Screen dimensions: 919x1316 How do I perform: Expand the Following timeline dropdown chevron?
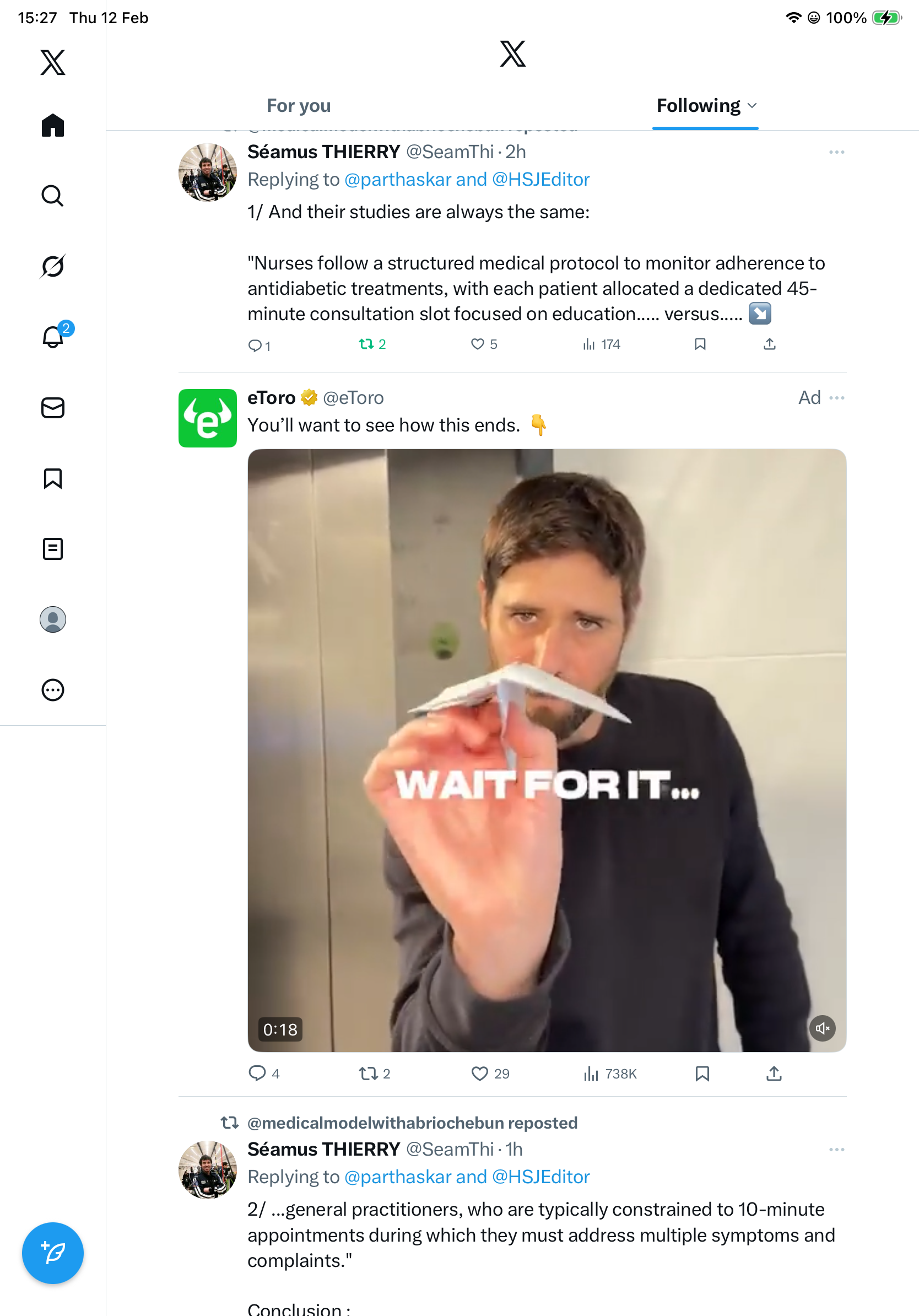click(x=753, y=105)
